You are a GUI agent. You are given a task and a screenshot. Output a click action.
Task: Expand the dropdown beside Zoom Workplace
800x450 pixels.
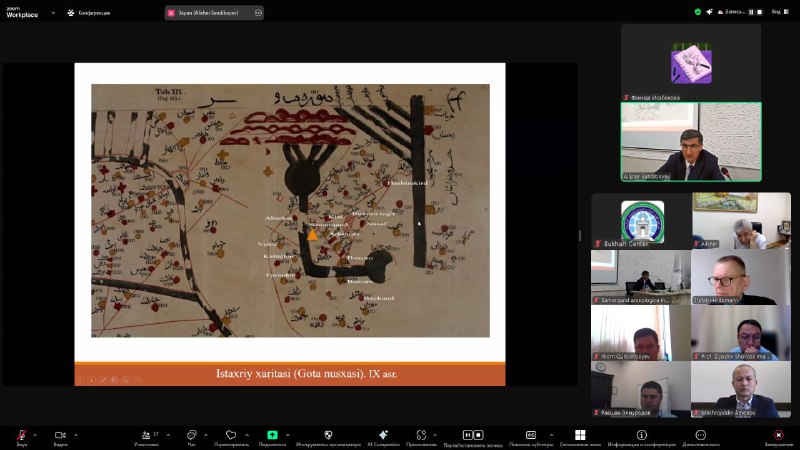53,13
